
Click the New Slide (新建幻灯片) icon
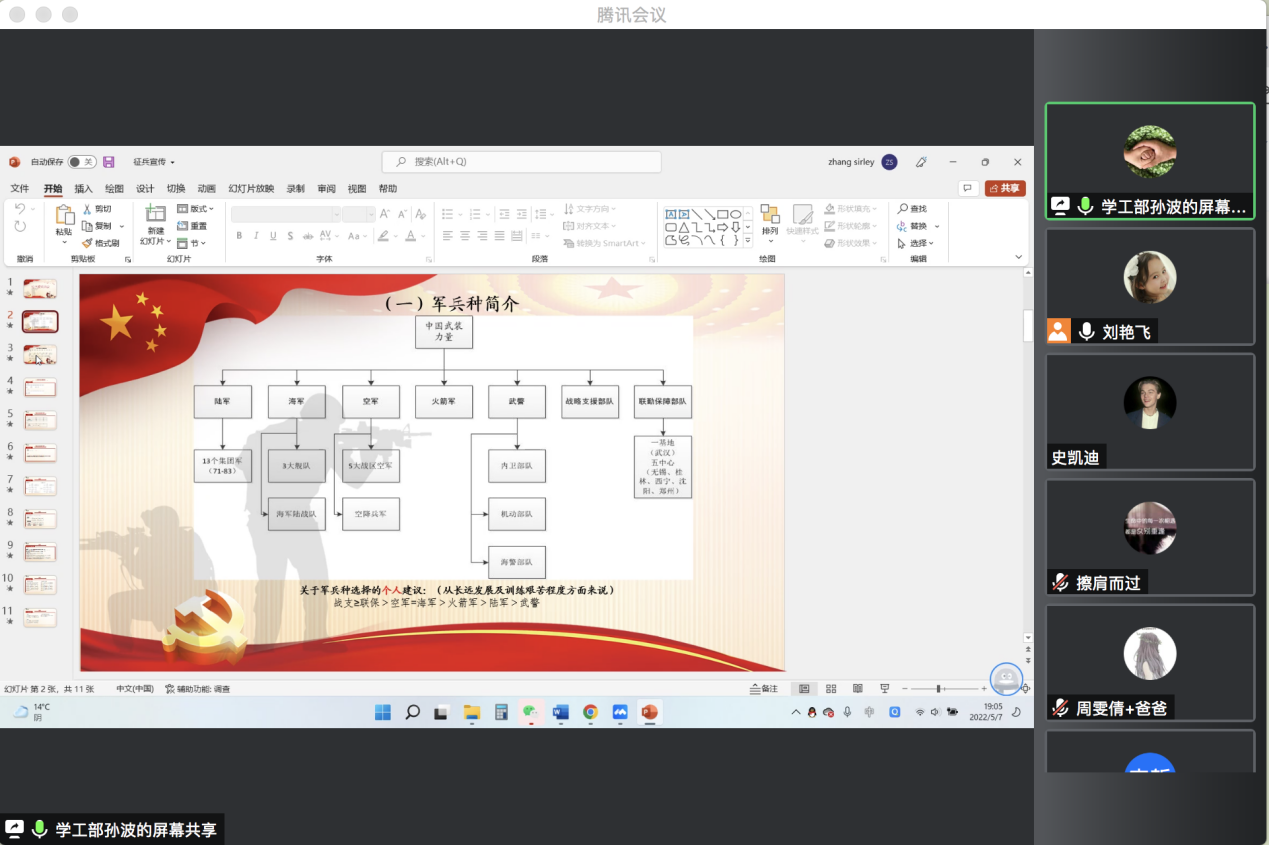point(155,214)
